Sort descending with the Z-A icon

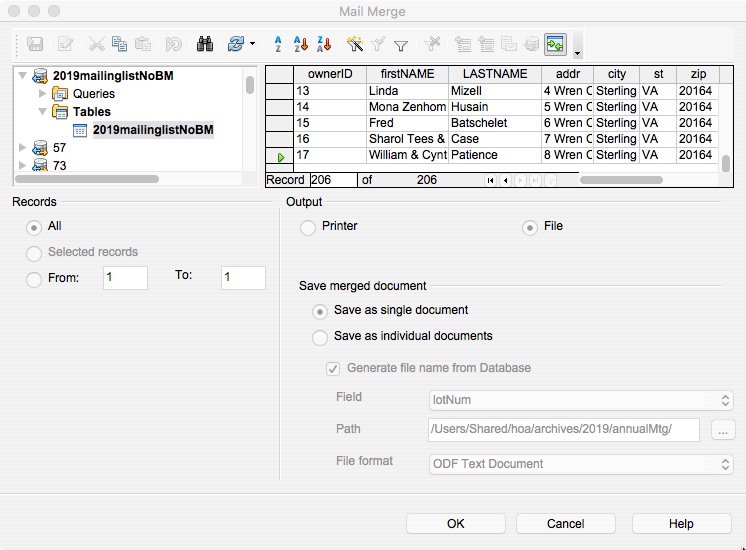click(323, 44)
